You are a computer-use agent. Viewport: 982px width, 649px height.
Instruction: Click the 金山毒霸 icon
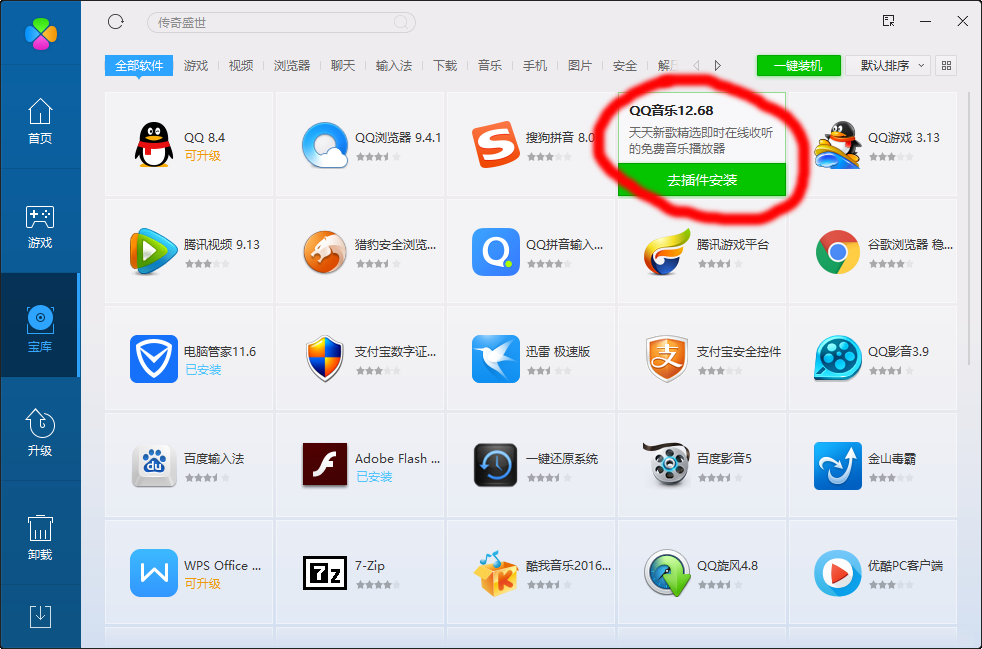tap(837, 466)
